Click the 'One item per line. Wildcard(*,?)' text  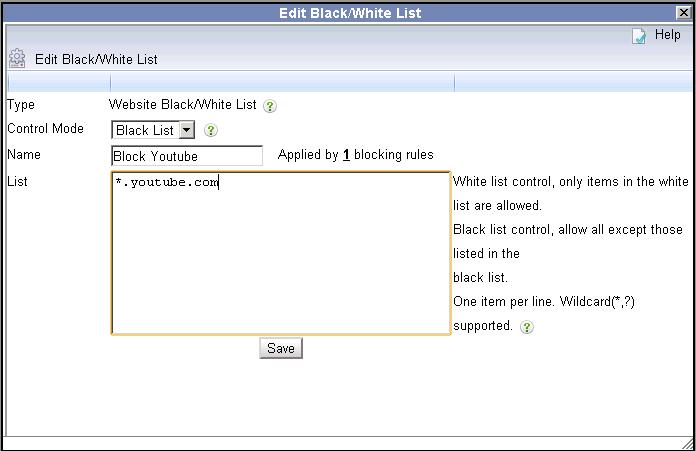[544, 301]
